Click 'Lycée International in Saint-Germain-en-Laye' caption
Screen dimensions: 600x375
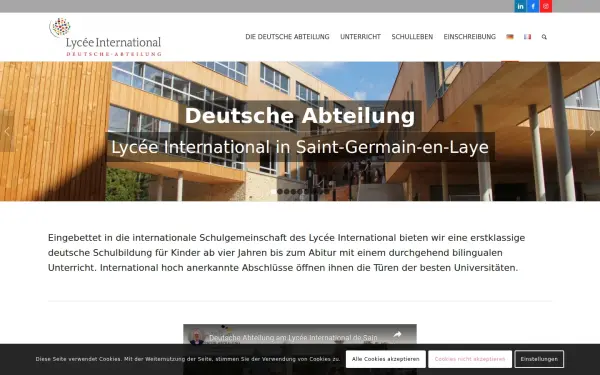[x=300, y=147]
